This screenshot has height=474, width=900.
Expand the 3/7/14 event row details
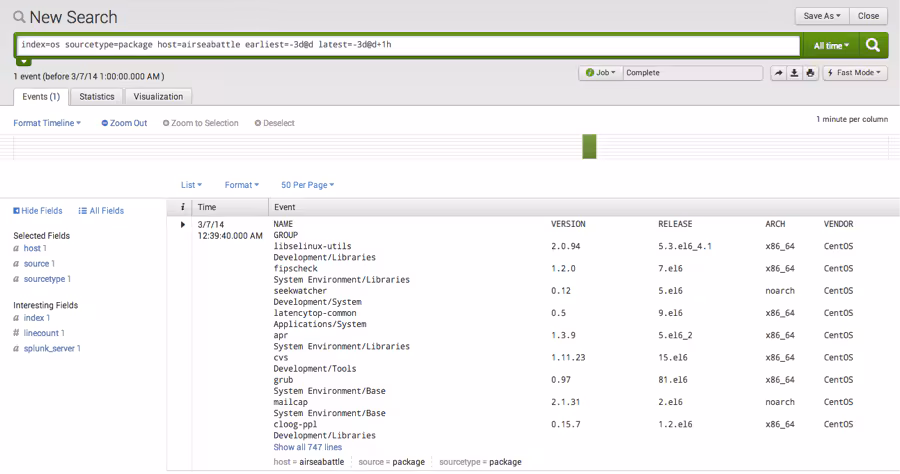click(183, 225)
